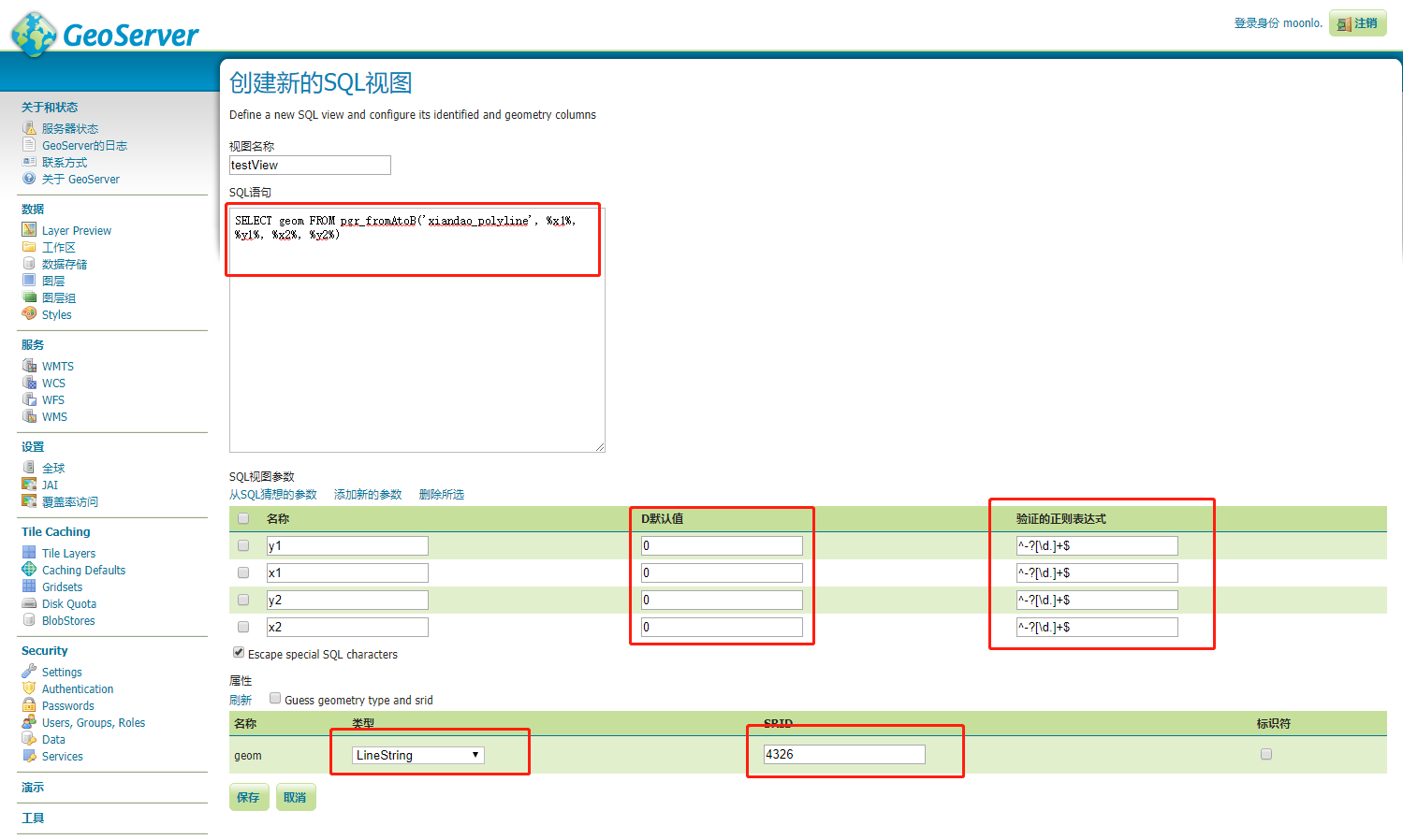1403x840 pixels.
Task: Click the 保存 (Save) button
Action: [248, 797]
